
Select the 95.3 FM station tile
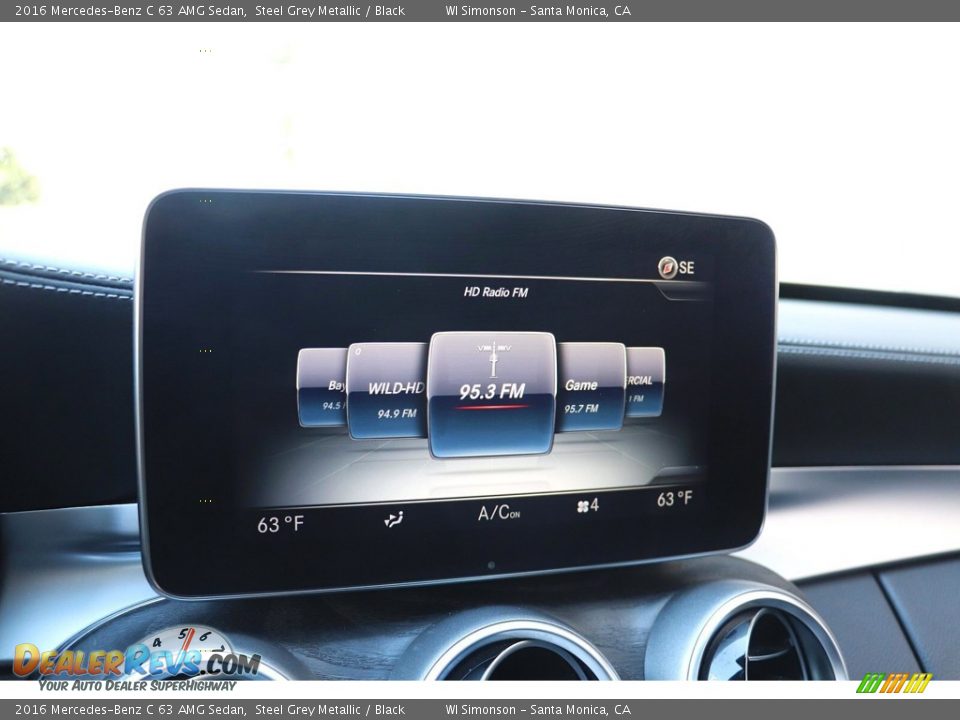[492, 394]
